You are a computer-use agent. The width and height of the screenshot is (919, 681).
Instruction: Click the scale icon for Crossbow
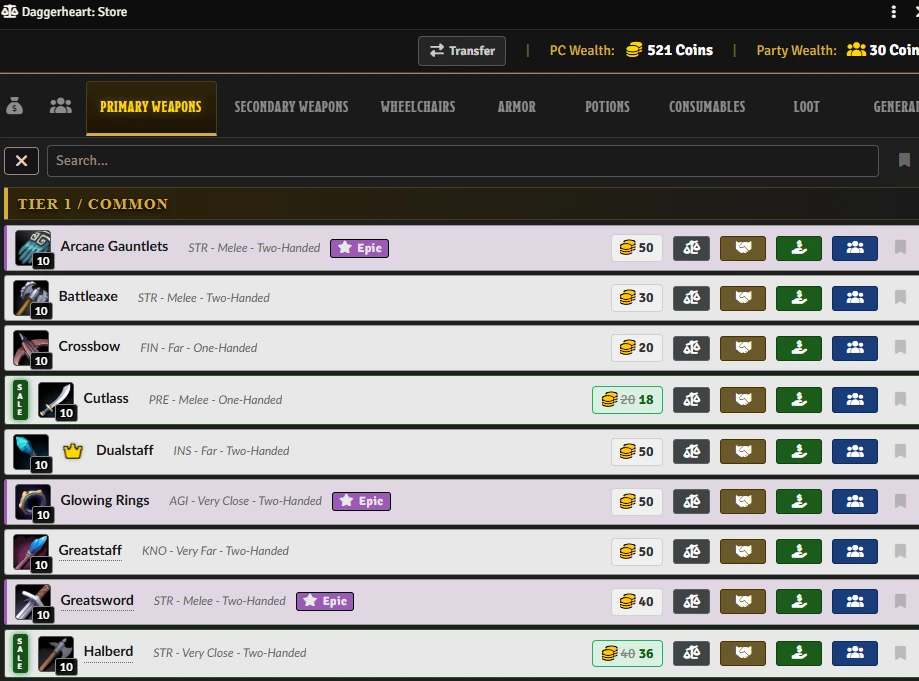pos(691,348)
